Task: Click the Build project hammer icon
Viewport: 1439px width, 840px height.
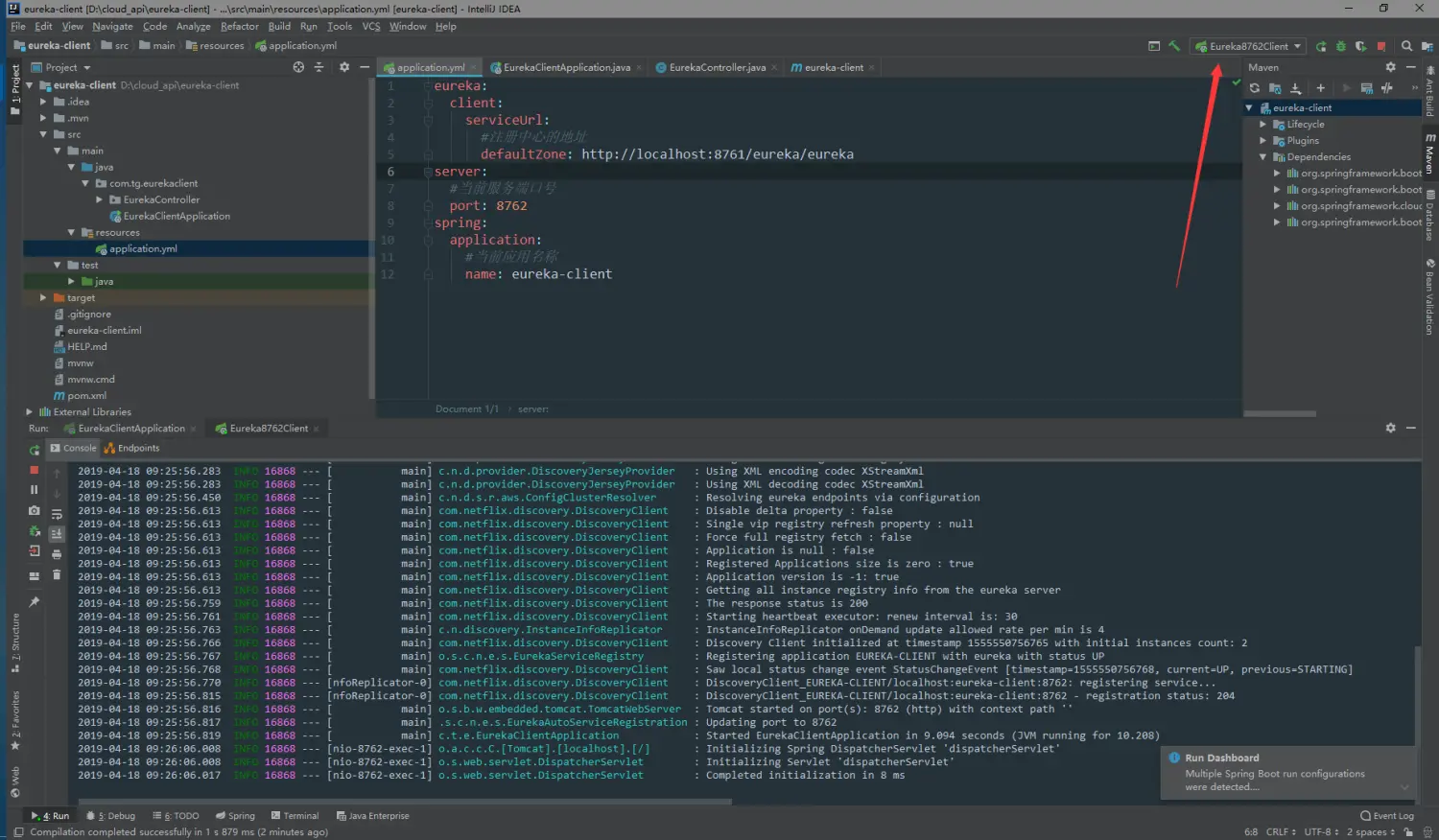Action: point(1173,46)
